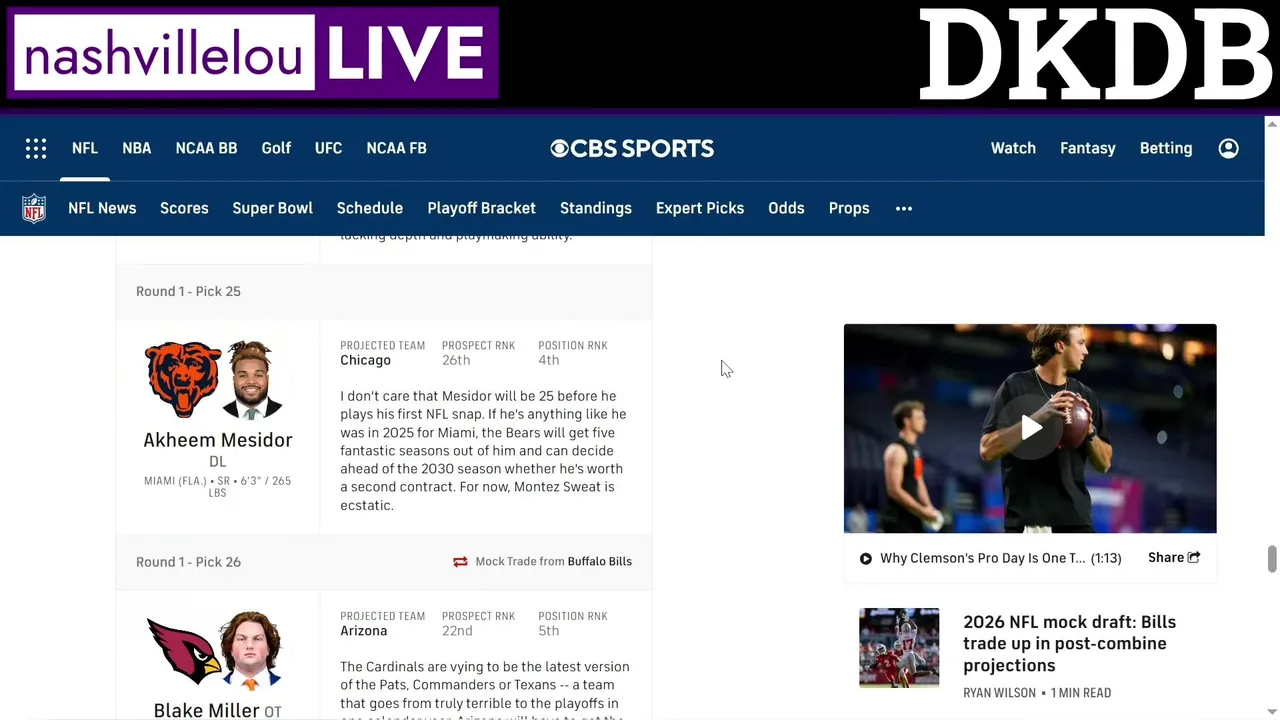
Task: Open the NFL Schedule page
Action: [370, 208]
